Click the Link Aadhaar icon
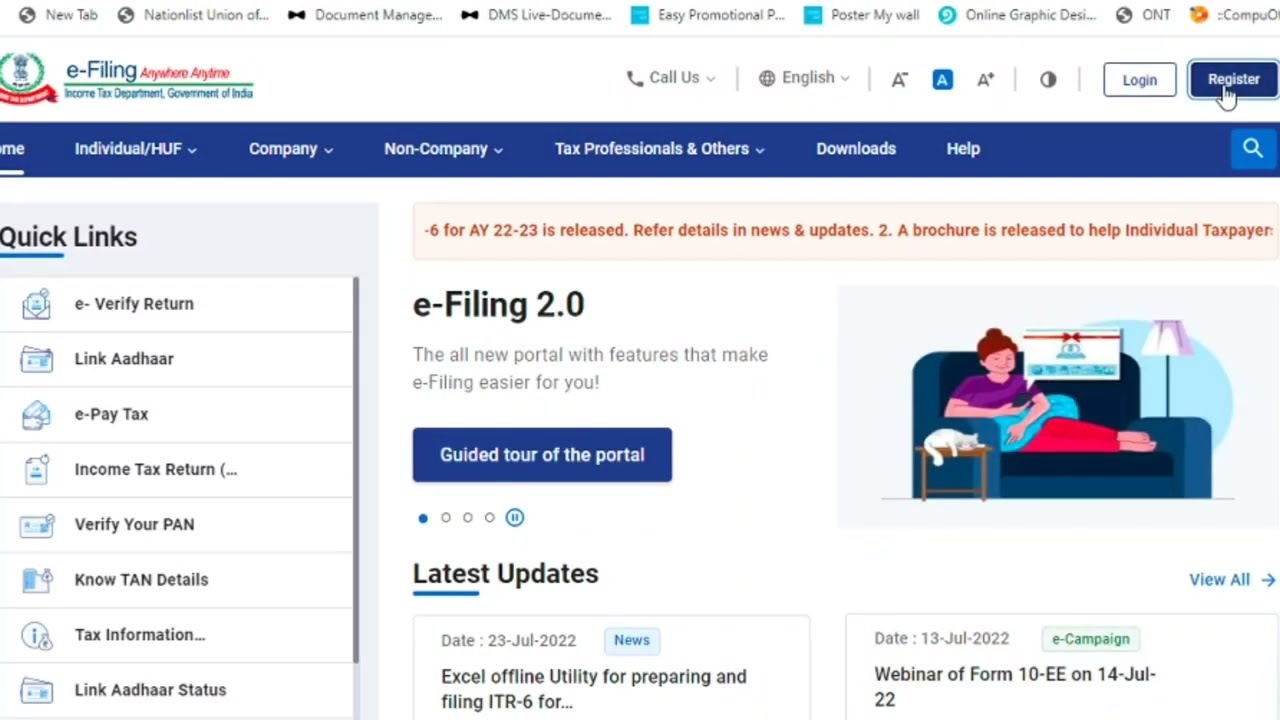 36,359
